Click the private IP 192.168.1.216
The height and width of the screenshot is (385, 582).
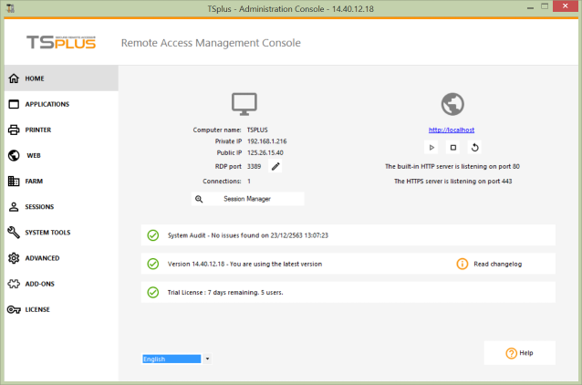(267, 141)
